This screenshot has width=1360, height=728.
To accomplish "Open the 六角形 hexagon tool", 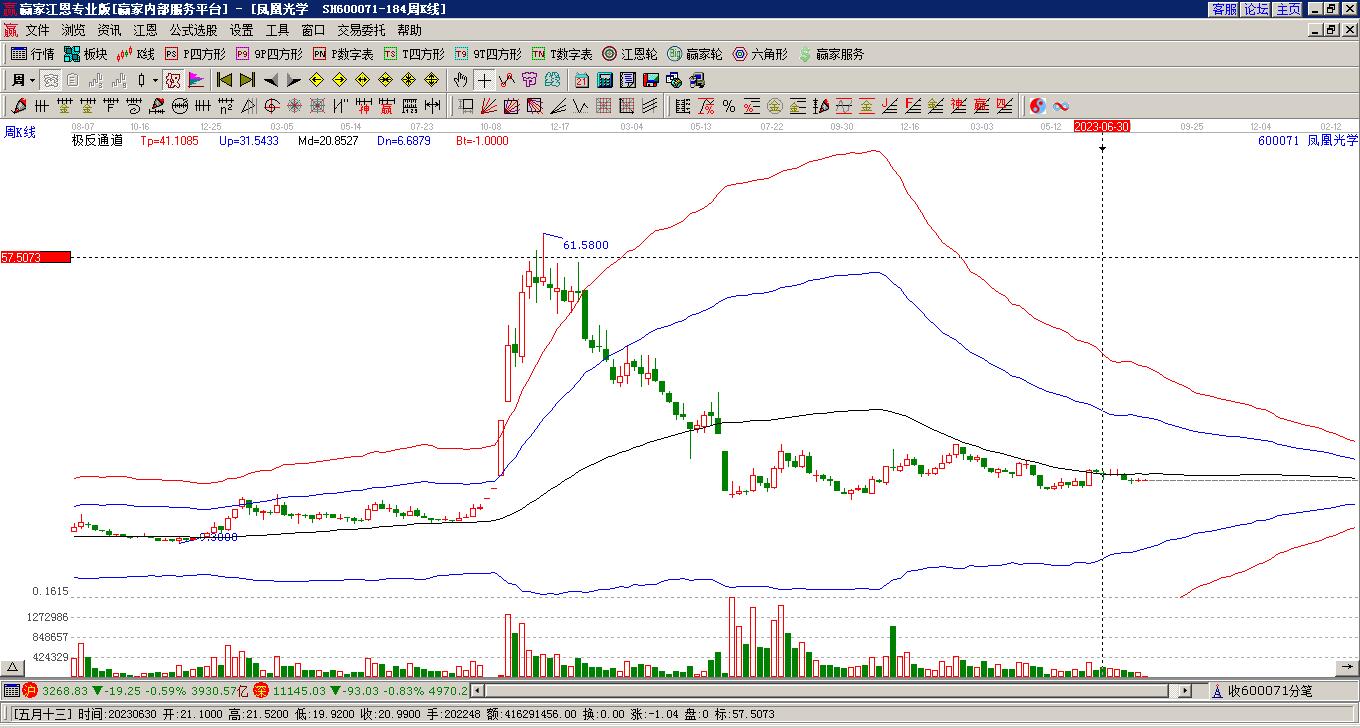I will (x=760, y=54).
